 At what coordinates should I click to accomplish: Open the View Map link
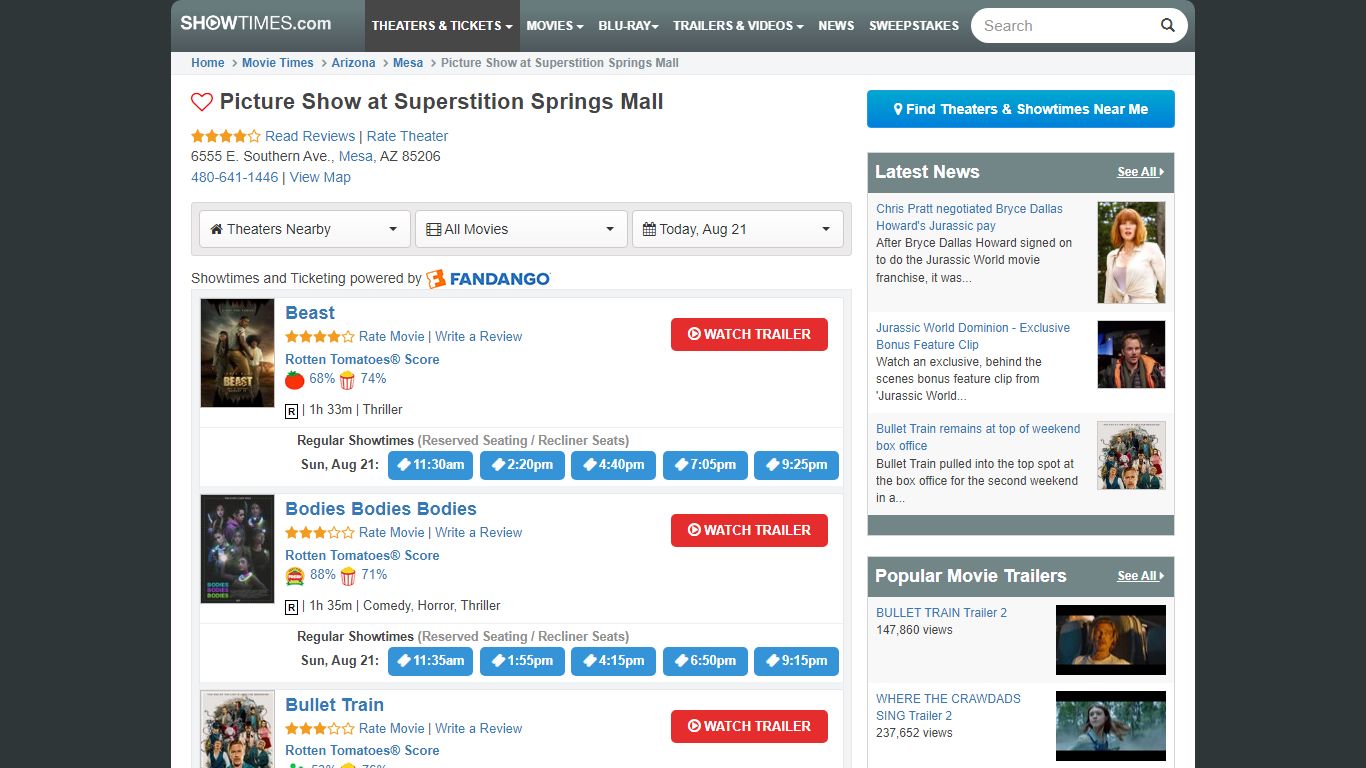pyautogui.click(x=320, y=177)
